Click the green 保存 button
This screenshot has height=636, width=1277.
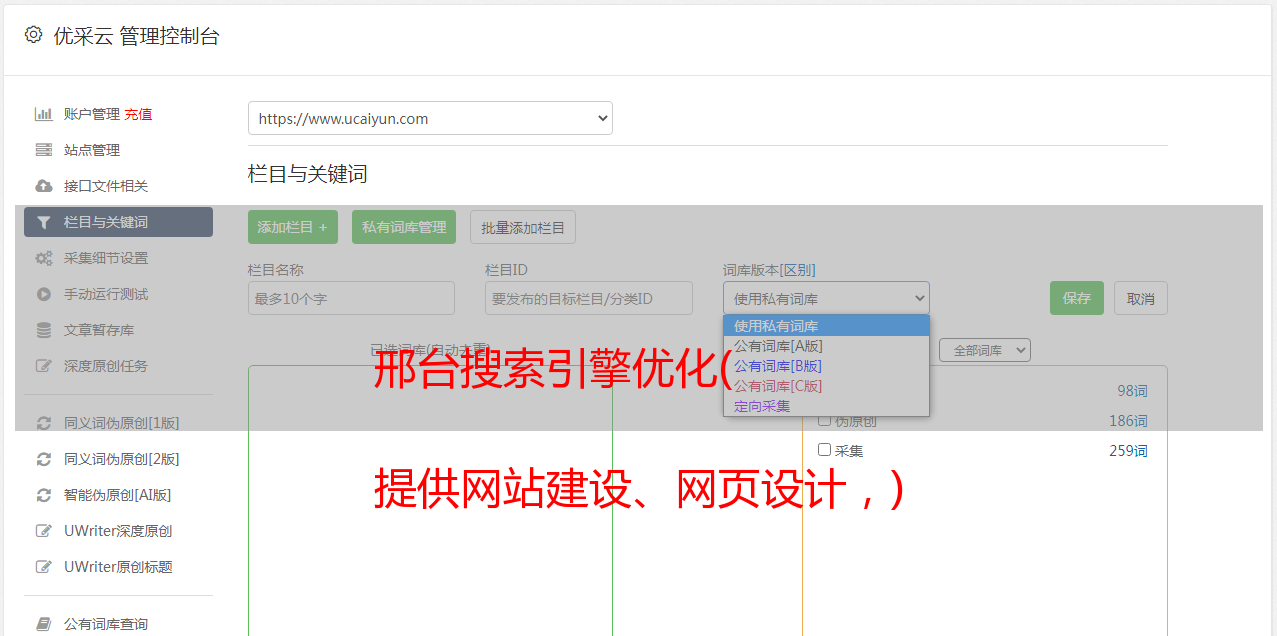1077,298
